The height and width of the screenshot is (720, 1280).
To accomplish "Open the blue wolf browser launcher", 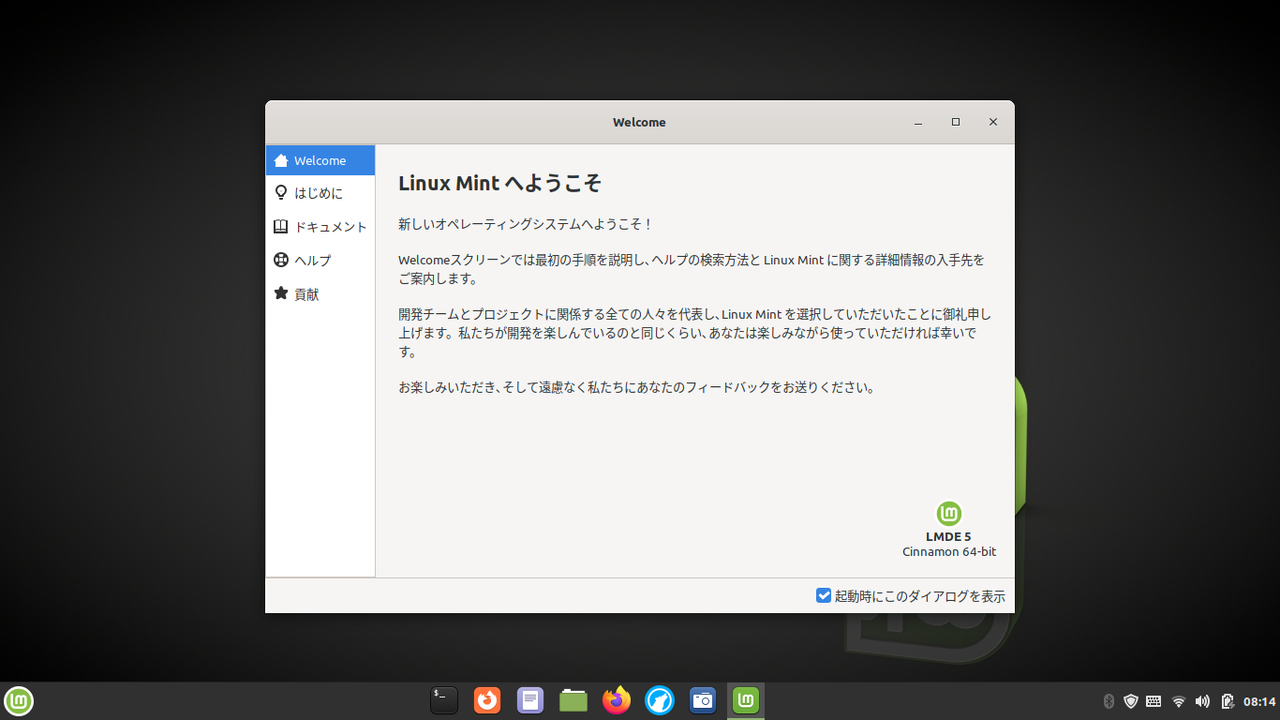I will click(x=659, y=701).
